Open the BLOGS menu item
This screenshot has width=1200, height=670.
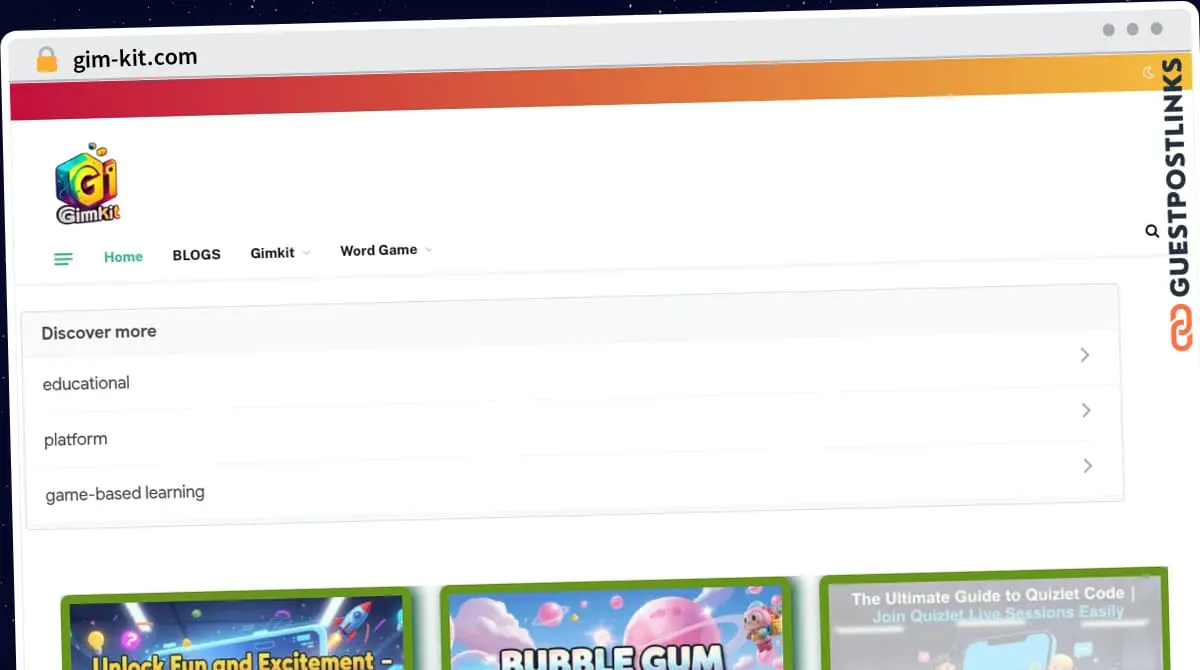196,255
